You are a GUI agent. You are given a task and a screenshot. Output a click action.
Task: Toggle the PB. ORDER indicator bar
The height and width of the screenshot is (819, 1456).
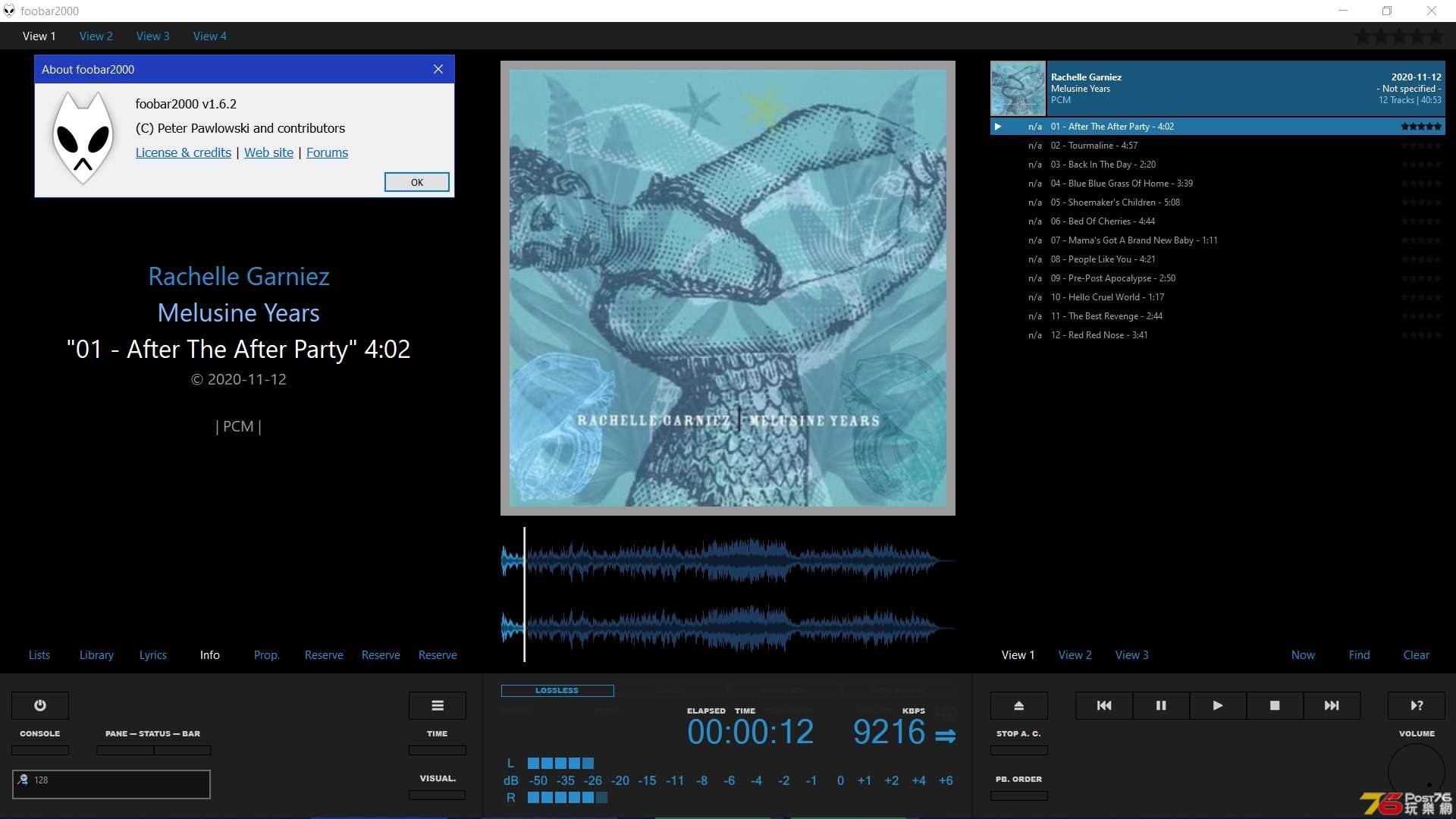coord(1019,795)
